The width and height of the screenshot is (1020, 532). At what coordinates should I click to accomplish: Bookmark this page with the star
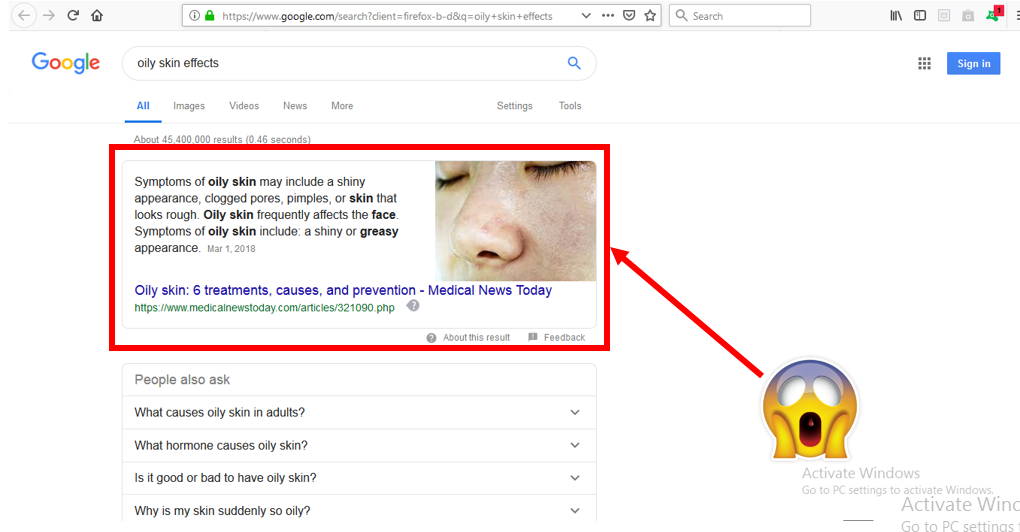click(650, 16)
